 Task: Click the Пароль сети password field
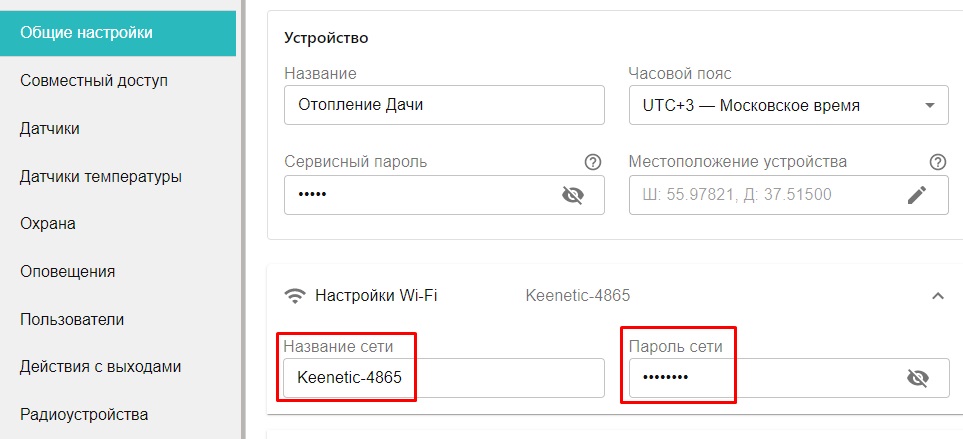tap(760, 378)
